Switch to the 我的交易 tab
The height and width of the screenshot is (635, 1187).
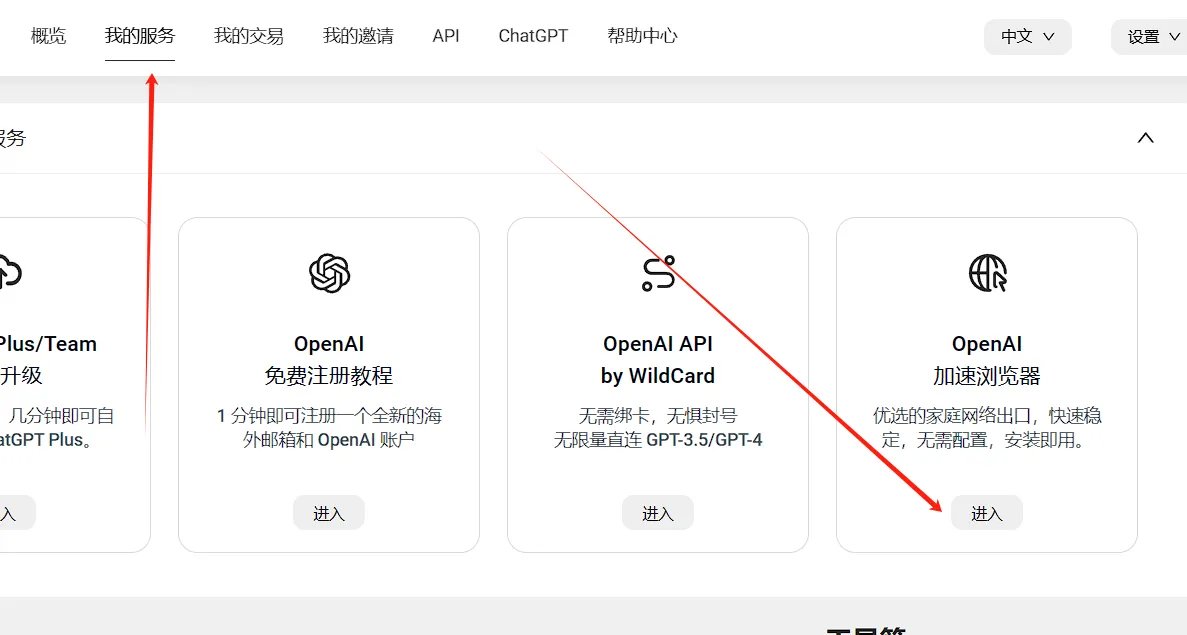click(248, 36)
